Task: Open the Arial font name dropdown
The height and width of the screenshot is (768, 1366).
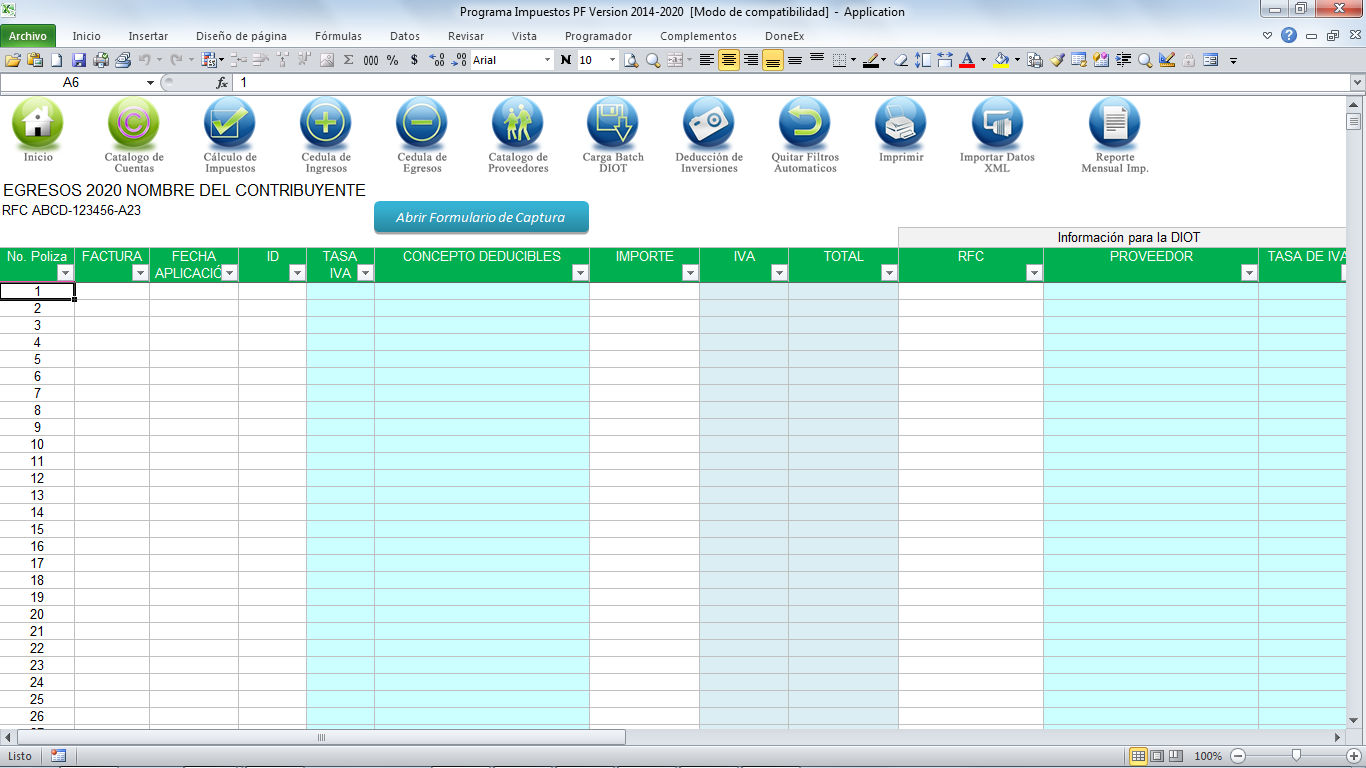Action: click(547, 60)
